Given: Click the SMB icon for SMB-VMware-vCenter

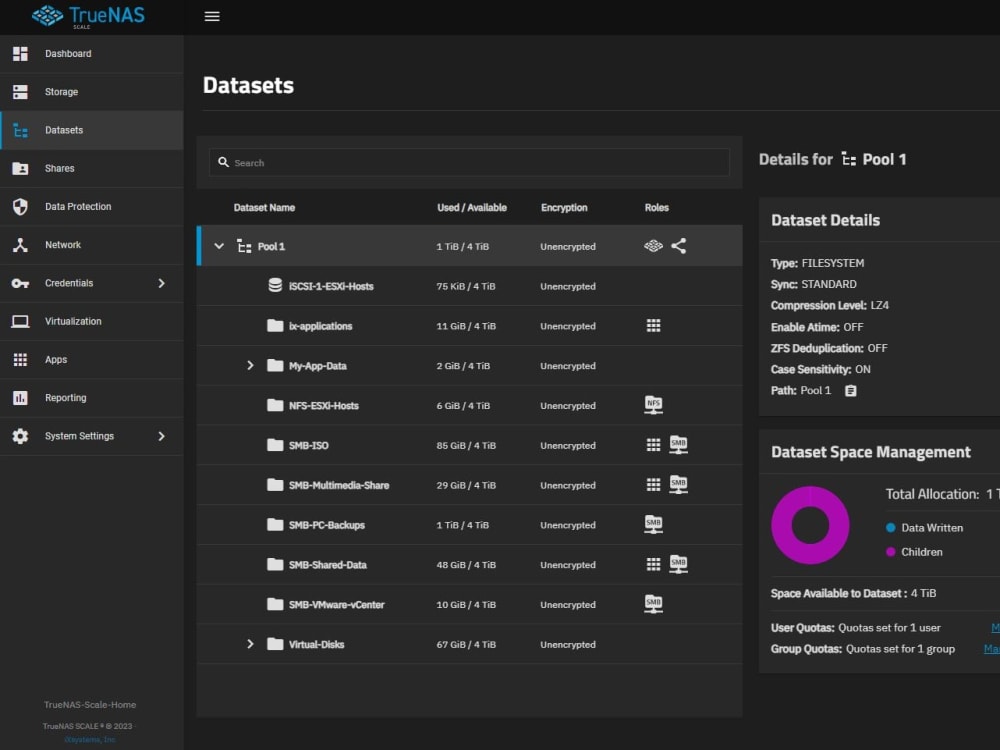Looking at the screenshot, I should (x=653, y=604).
